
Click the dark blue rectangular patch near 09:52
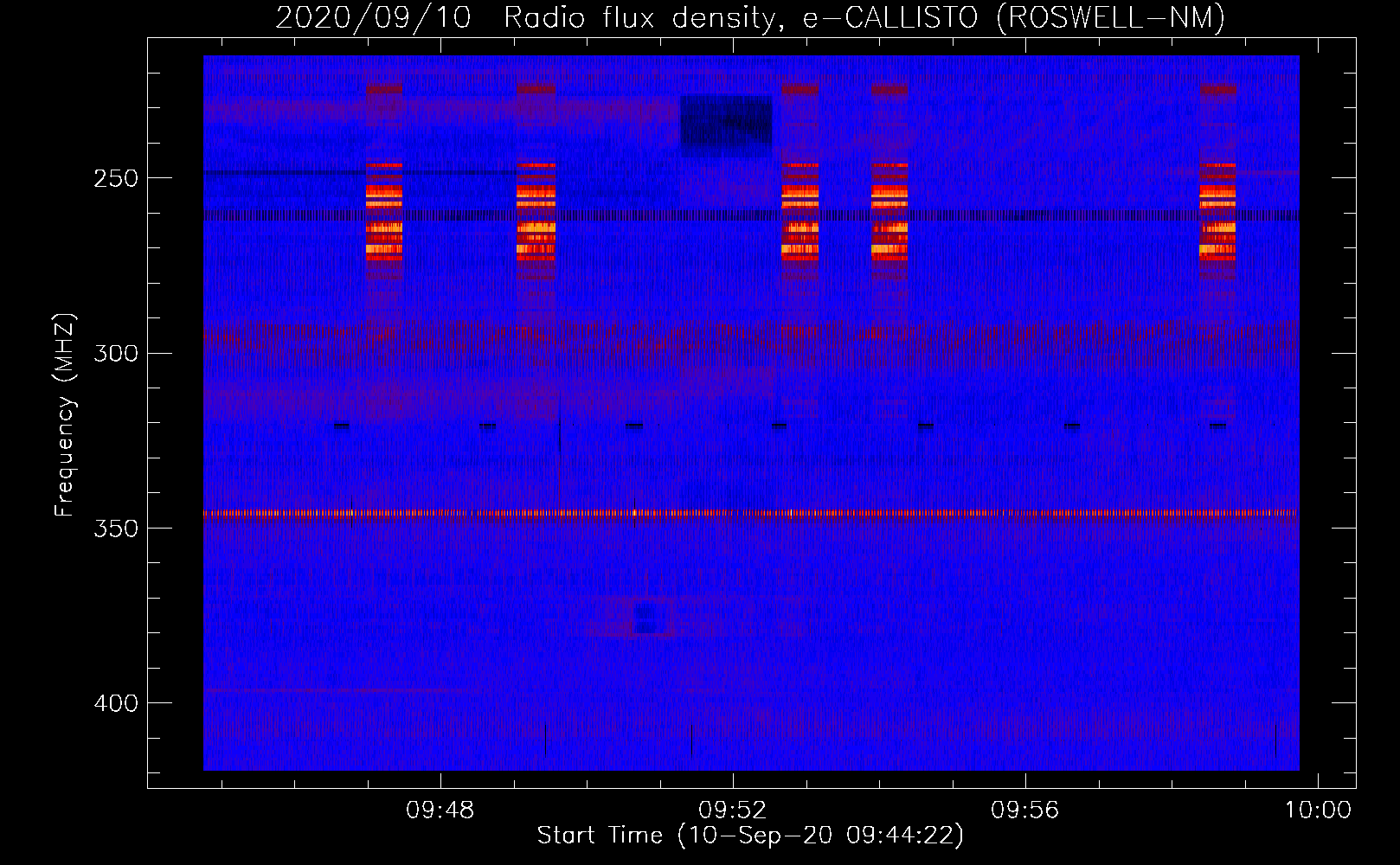click(x=726, y=126)
